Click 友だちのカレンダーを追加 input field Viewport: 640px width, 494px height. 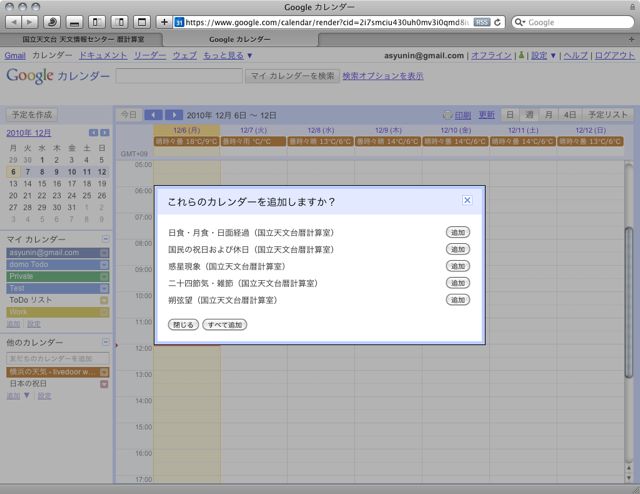[58, 358]
